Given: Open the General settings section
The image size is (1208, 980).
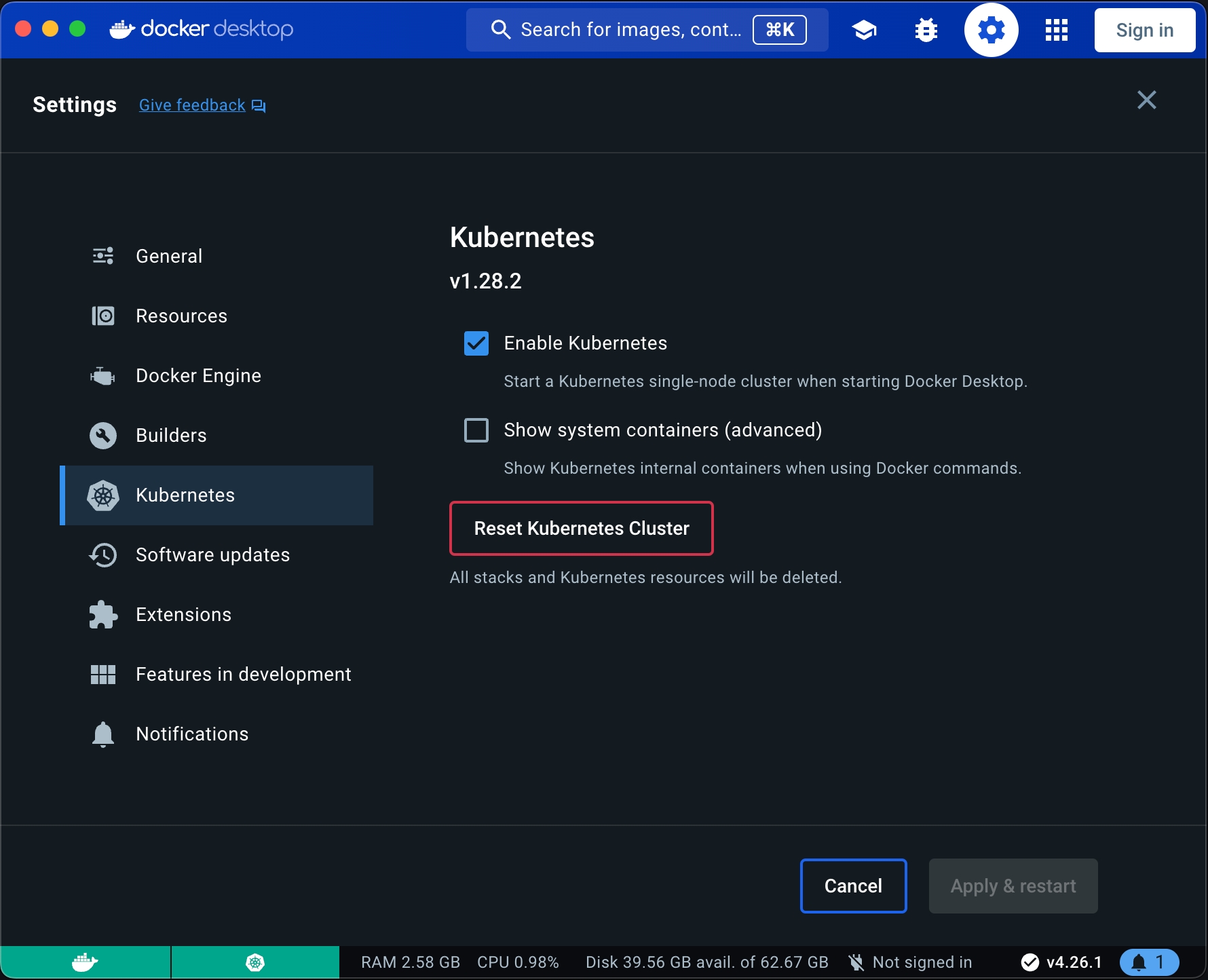Looking at the screenshot, I should click(x=169, y=257).
